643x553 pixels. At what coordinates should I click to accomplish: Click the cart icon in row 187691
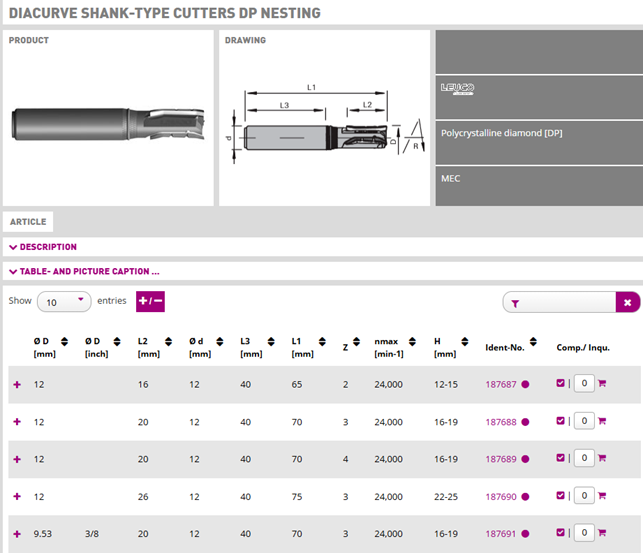point(602,533)
